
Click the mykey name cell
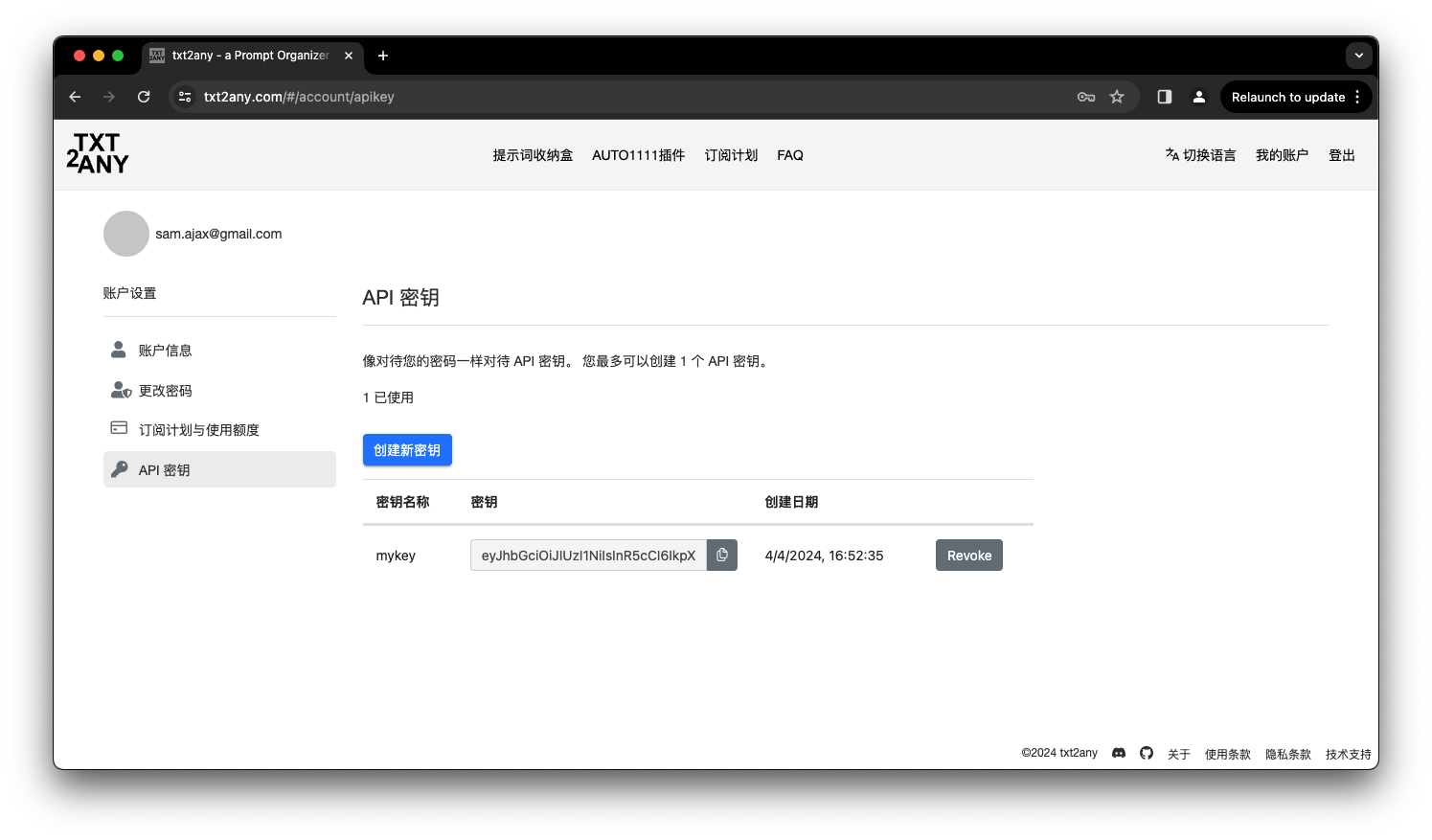tap(396, 556)
